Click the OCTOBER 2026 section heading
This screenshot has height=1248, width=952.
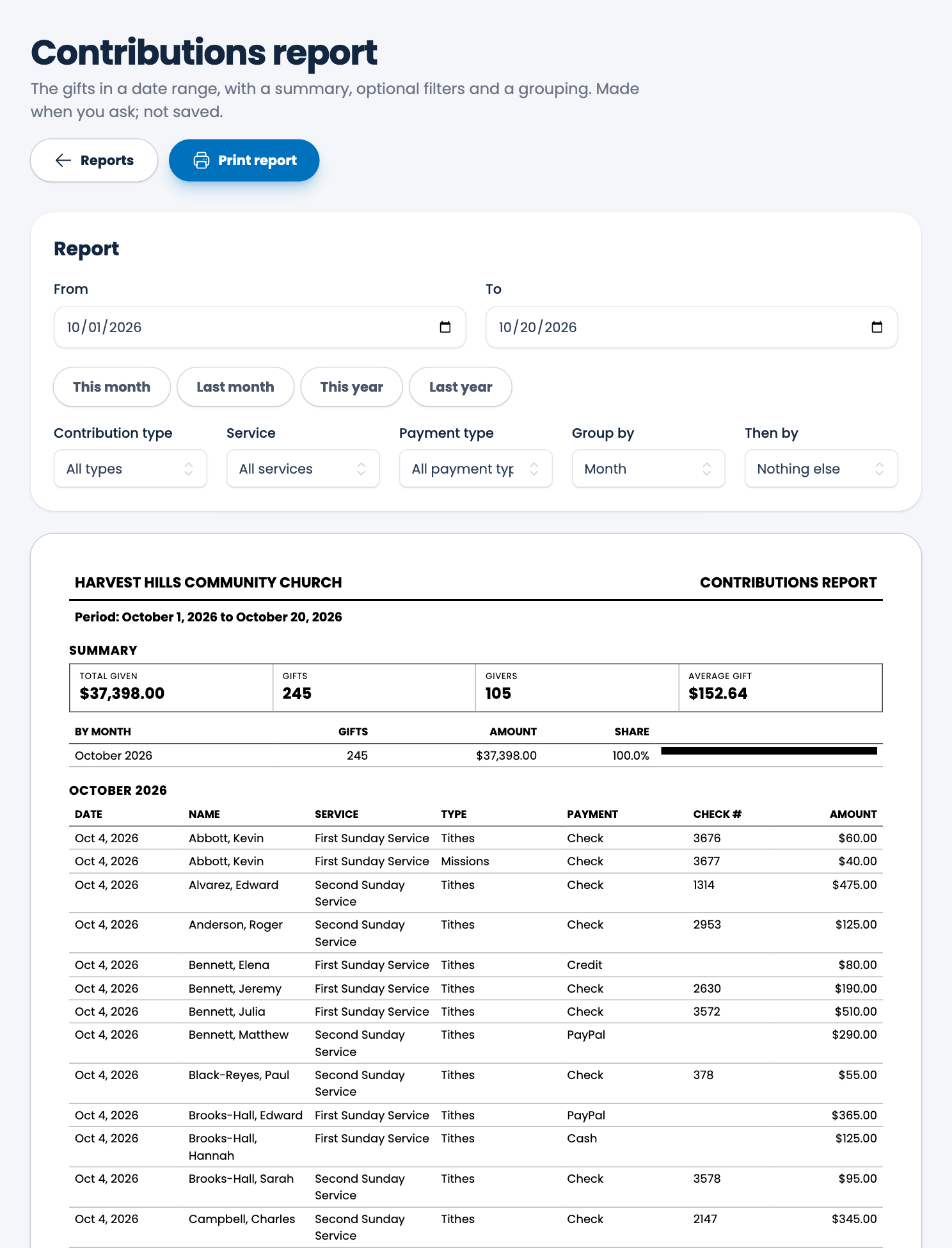click(x=118, y=790)
